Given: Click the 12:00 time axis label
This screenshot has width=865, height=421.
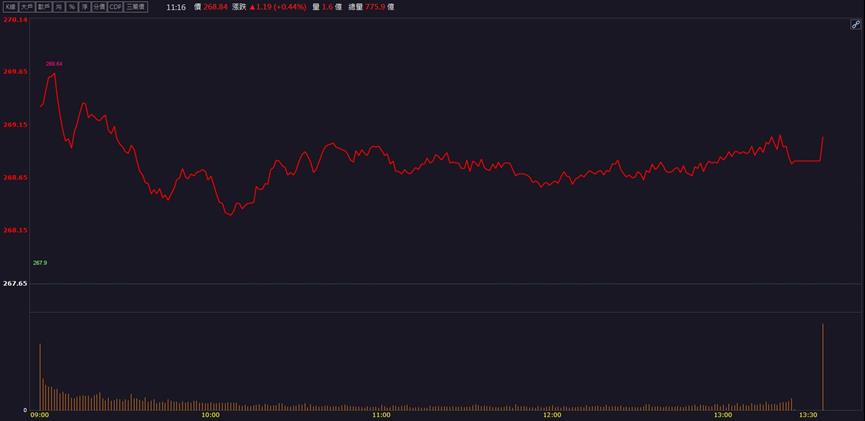Looking at the screenshot, I should click(552, 415).
